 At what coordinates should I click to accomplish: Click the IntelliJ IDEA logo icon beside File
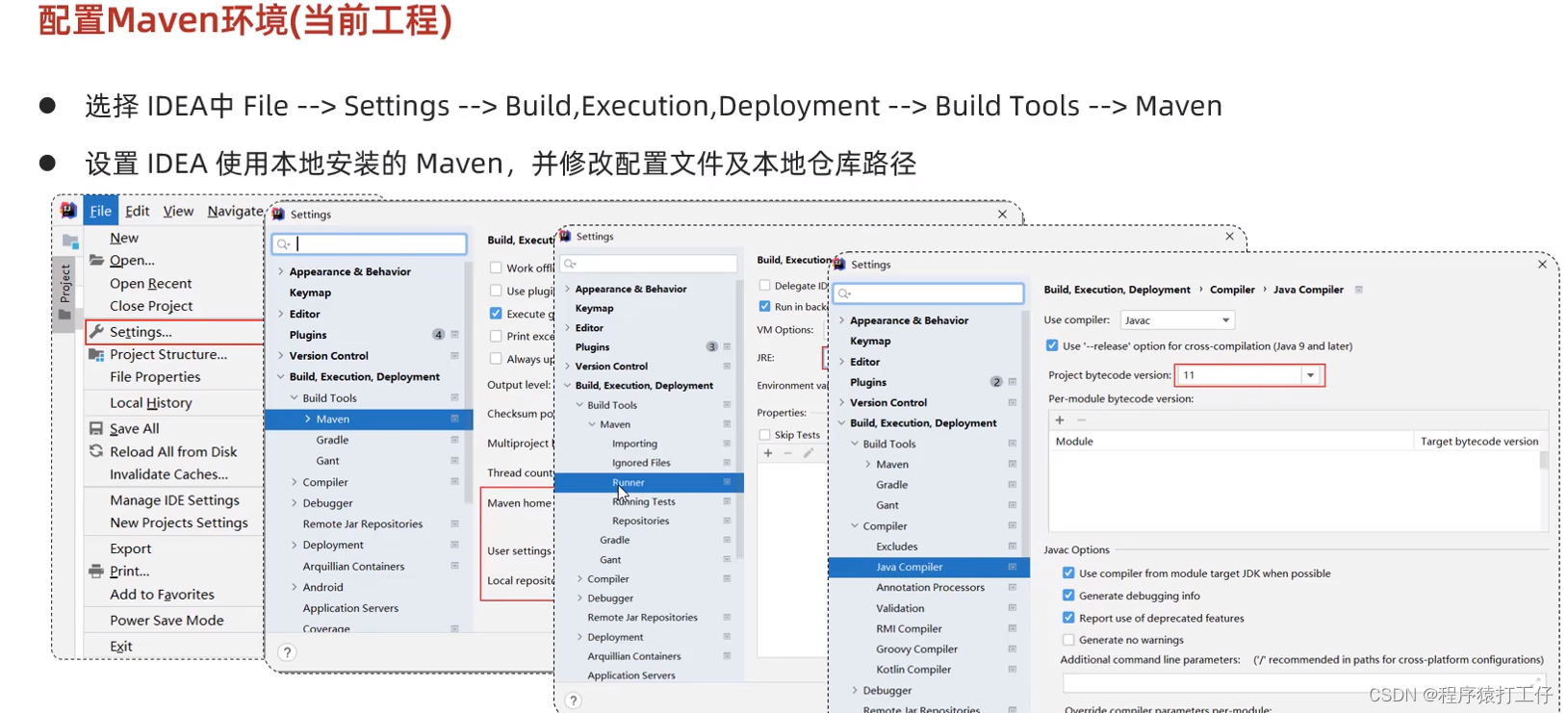[68, 211]
